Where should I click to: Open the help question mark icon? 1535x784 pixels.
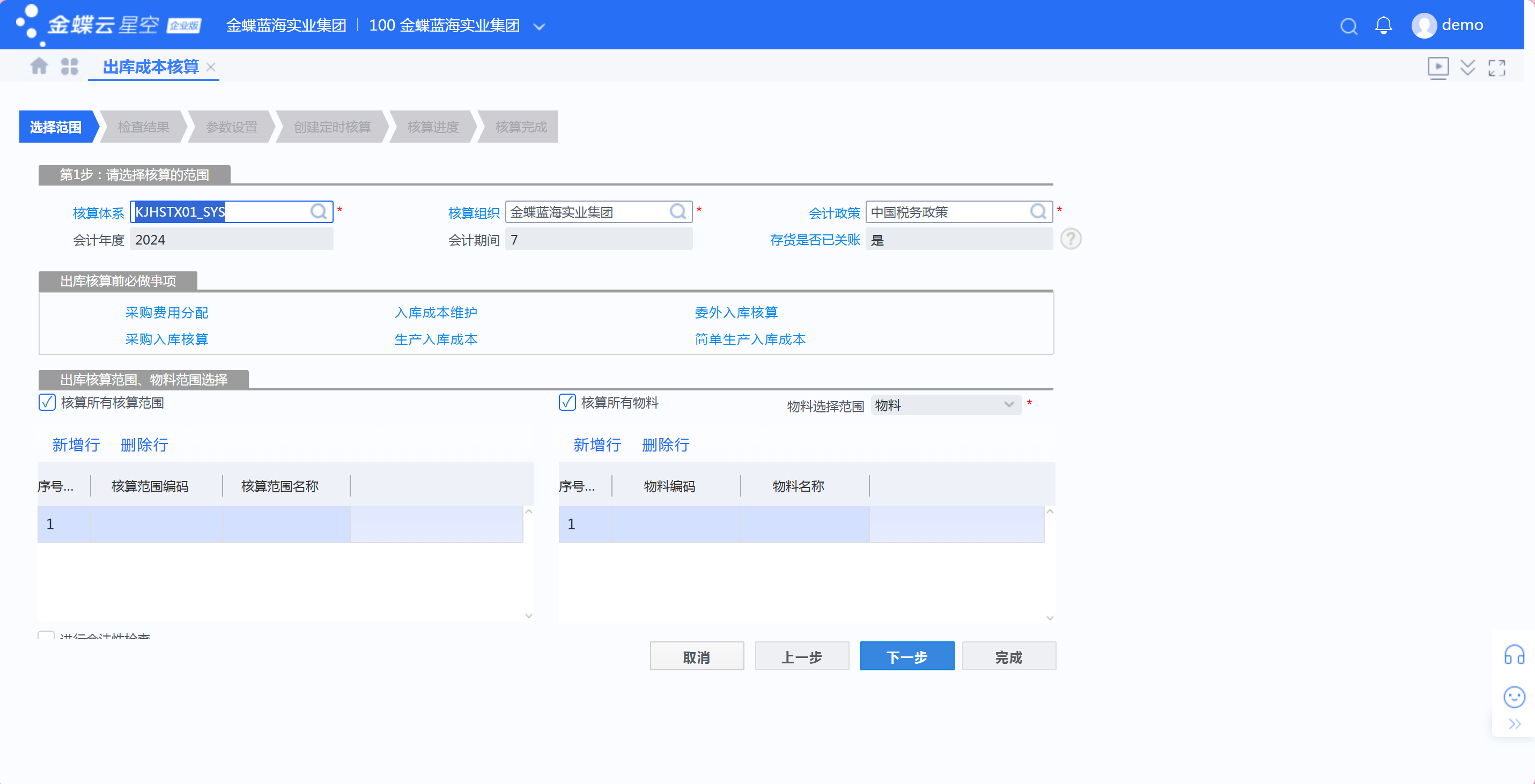coord(1071,239)
